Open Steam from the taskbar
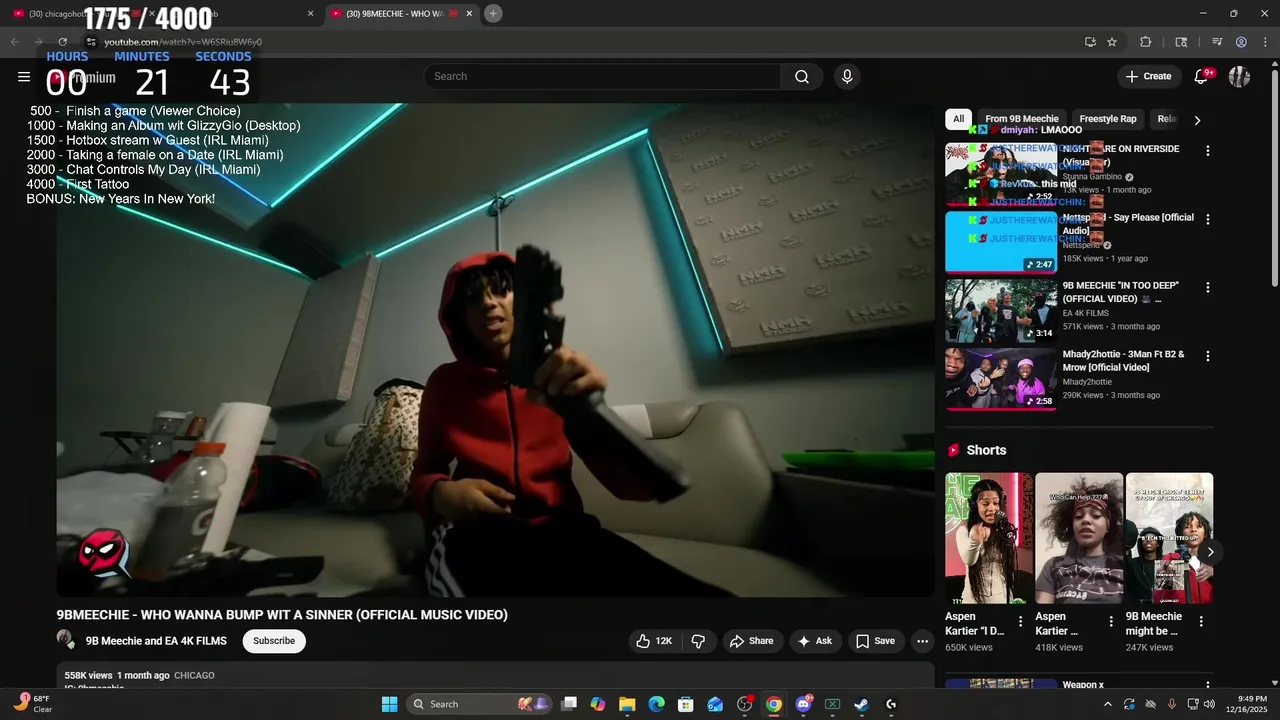The width and height of the screenshot is (1280, 720). [x=861, y=704]
